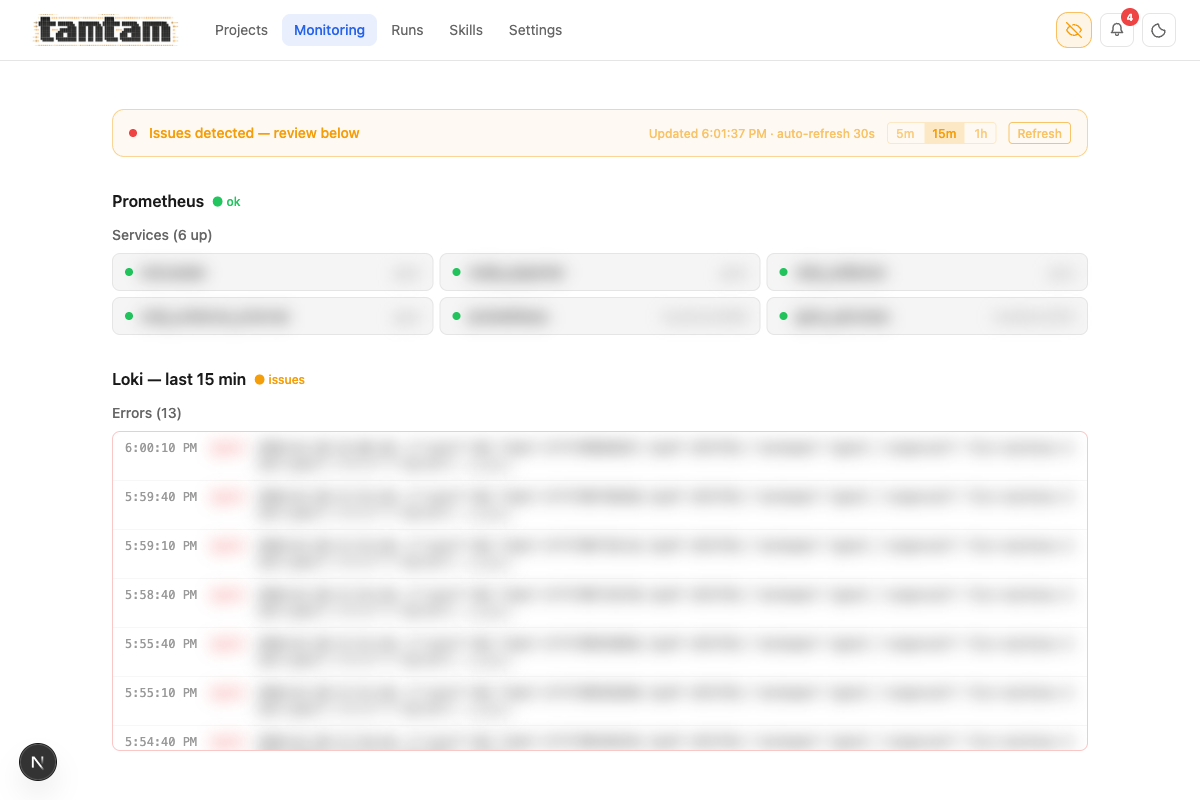Viewport: 1200px width, 800px height.
Task: Click the tamtam logo
Action: coord(104,30)
